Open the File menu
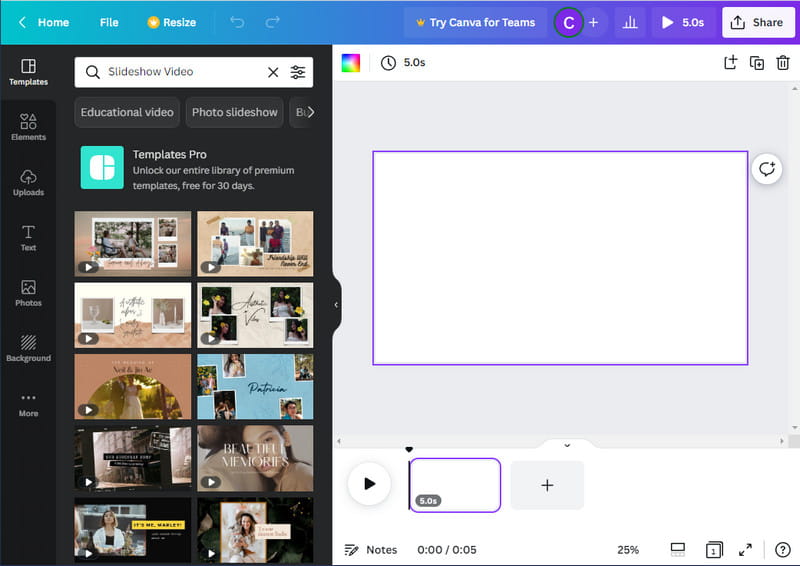800x566 pixels. [109, 22]
